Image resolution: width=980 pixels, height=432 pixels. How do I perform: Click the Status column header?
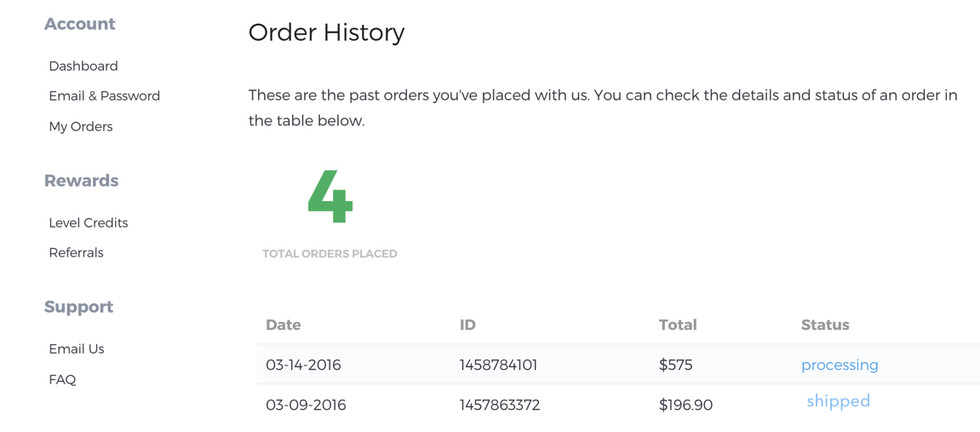(824, 325)
